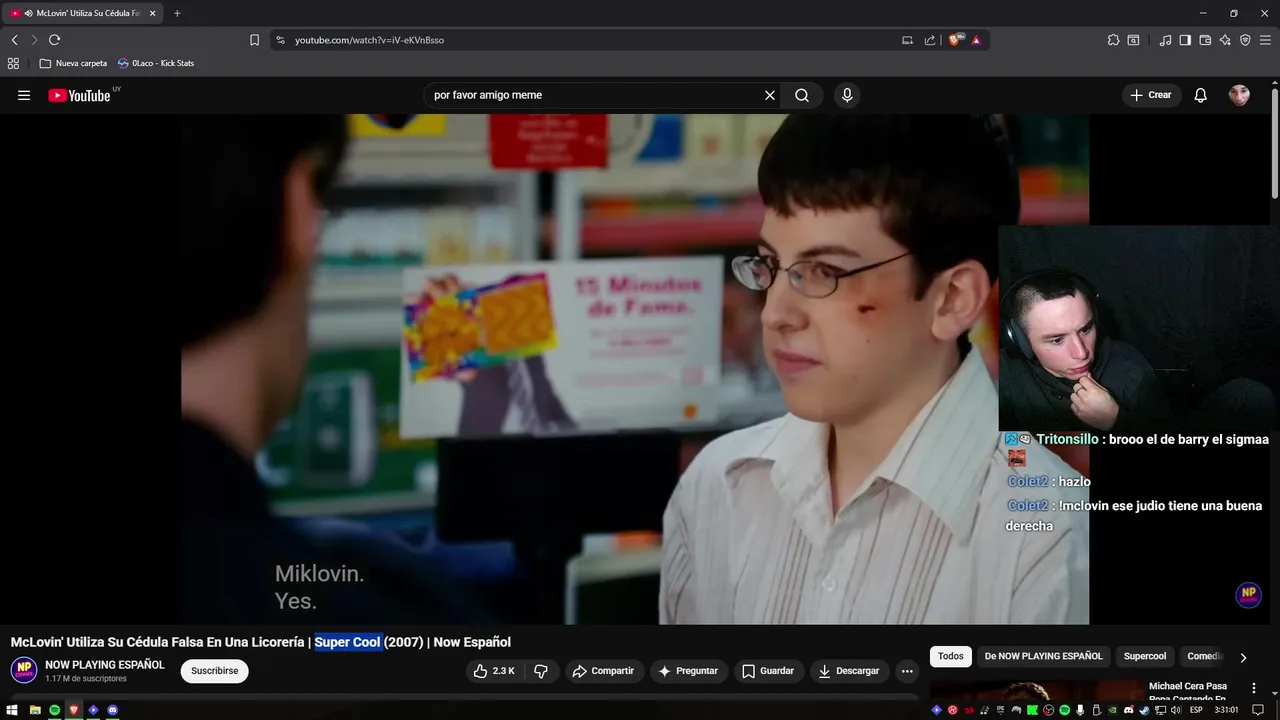The height and width of the screenshot is (720, 1280).
Task: Click the video player frame
Action: [635, 369]
